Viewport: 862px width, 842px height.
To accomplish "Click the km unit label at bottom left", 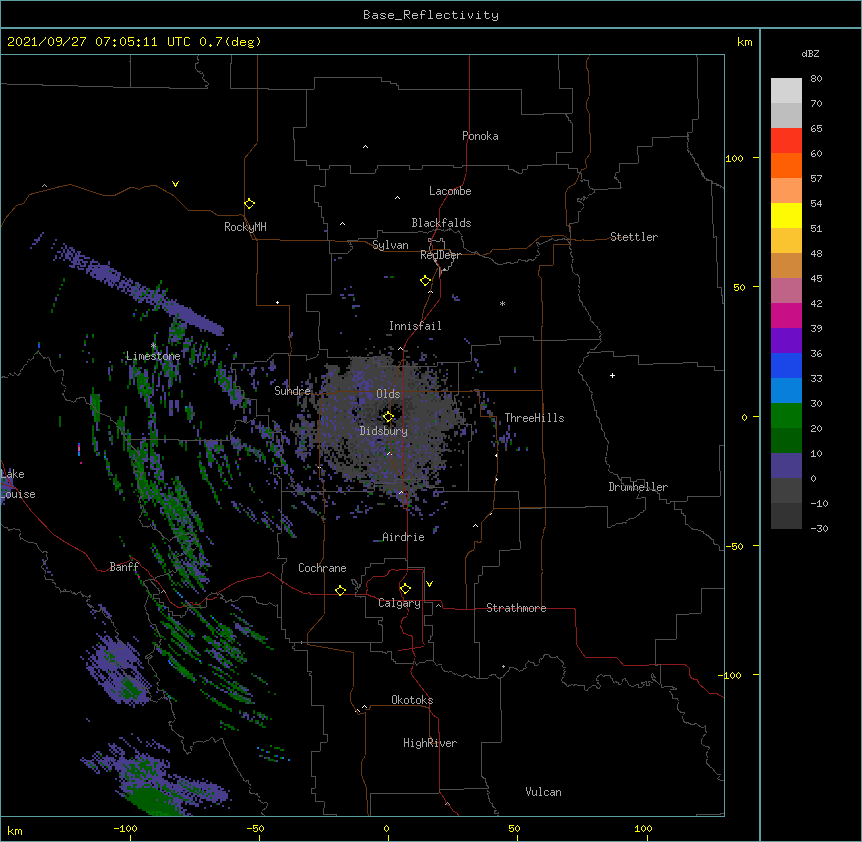I will (15, 831).
